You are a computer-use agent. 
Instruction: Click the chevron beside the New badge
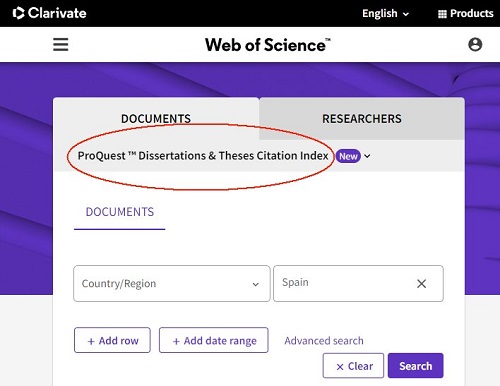click(x=367, y=156)
